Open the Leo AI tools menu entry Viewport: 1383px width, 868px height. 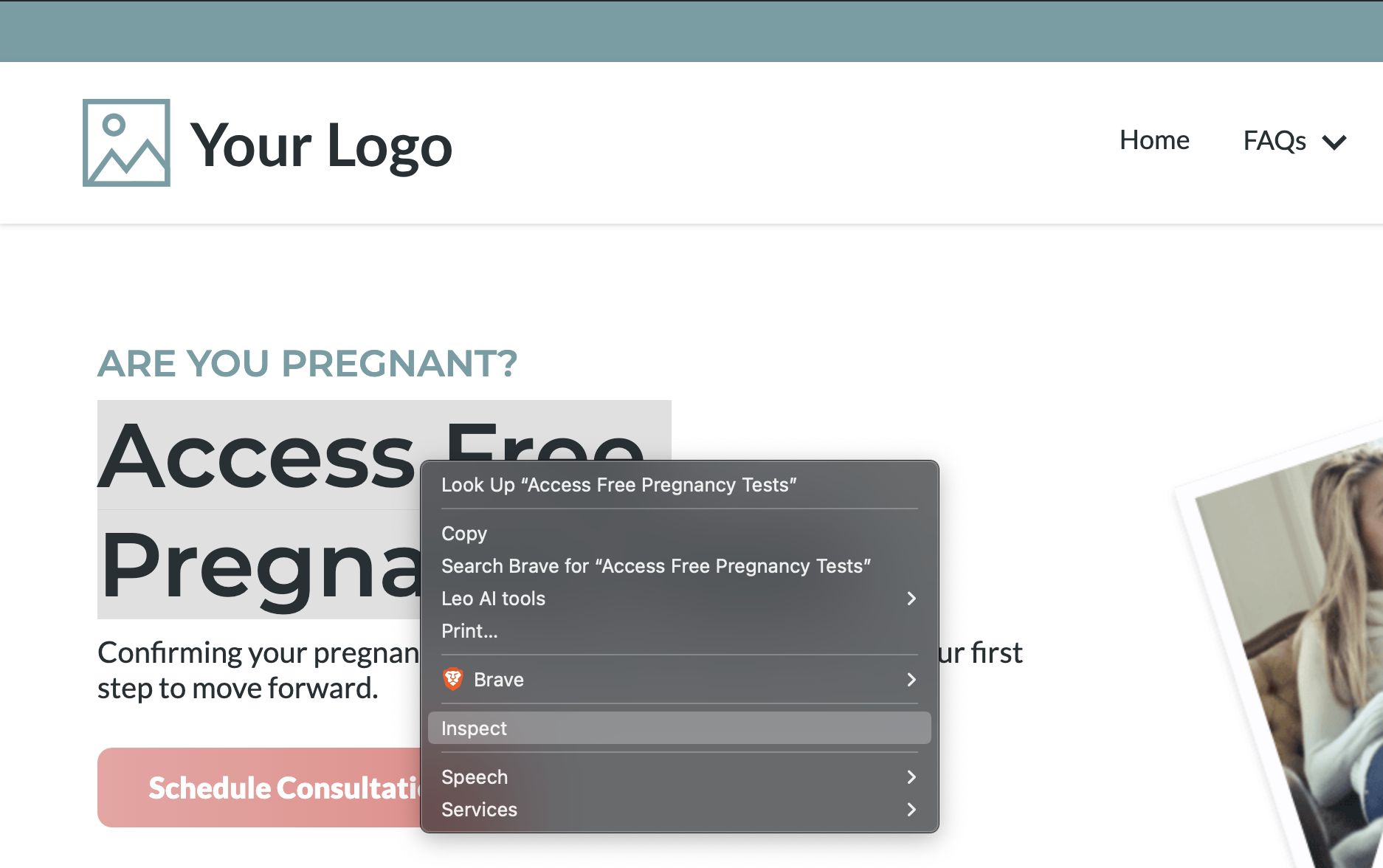tap(680, 599)
